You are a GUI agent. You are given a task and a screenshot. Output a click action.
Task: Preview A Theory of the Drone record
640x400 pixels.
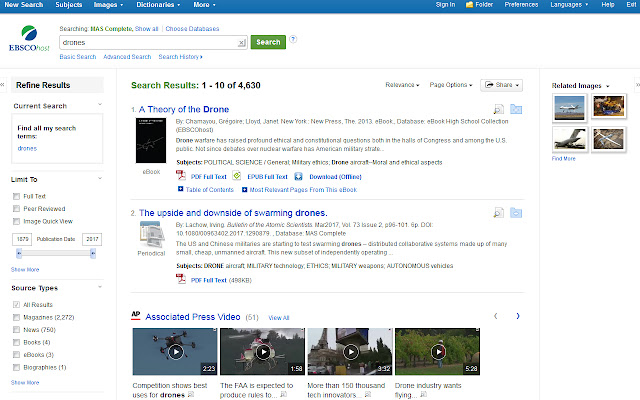pyautogui.click(x=498, y=109)
